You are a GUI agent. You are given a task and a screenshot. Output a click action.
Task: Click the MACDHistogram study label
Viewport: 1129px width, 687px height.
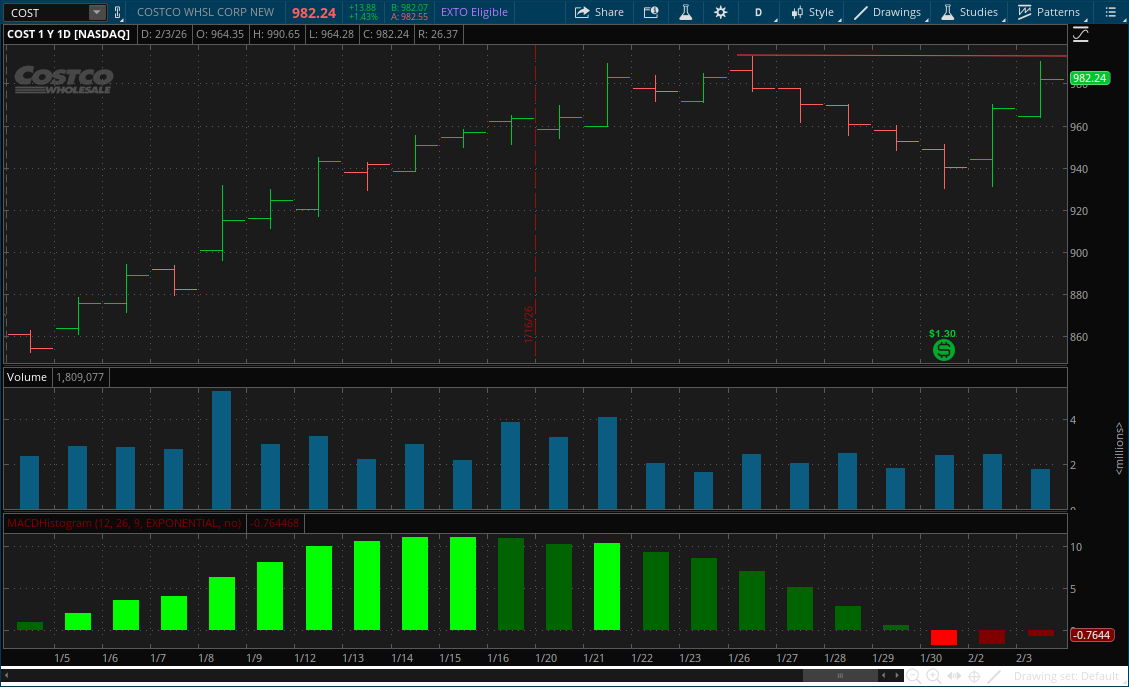[x=125, y=523]
